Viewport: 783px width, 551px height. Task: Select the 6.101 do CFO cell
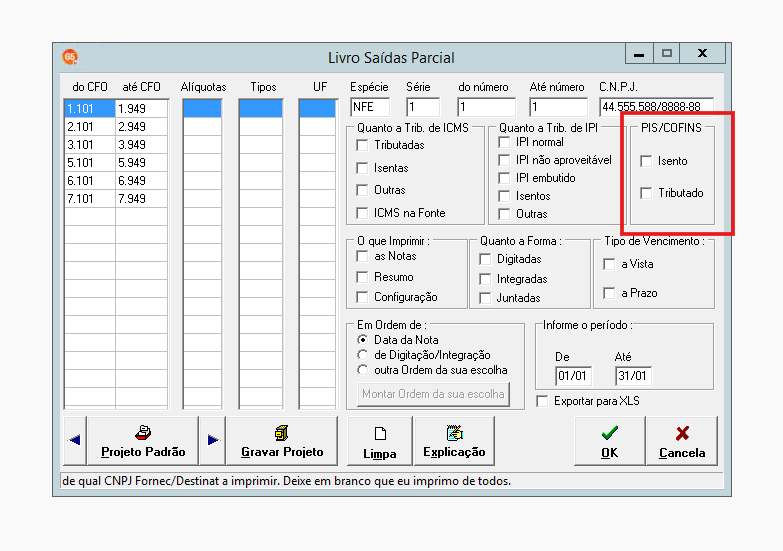pos(90,181)
